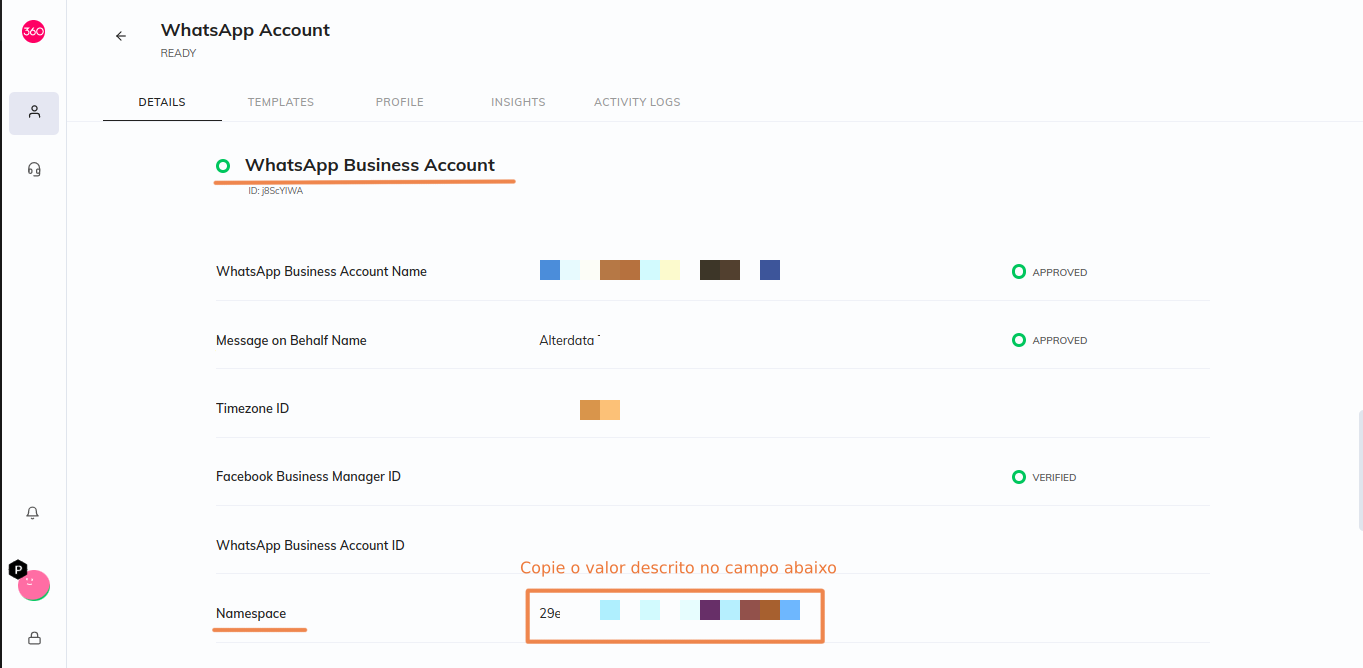The image size is (1363, 668).
Task: Switch to the Profile tab
Action: (x=400, y=102)
